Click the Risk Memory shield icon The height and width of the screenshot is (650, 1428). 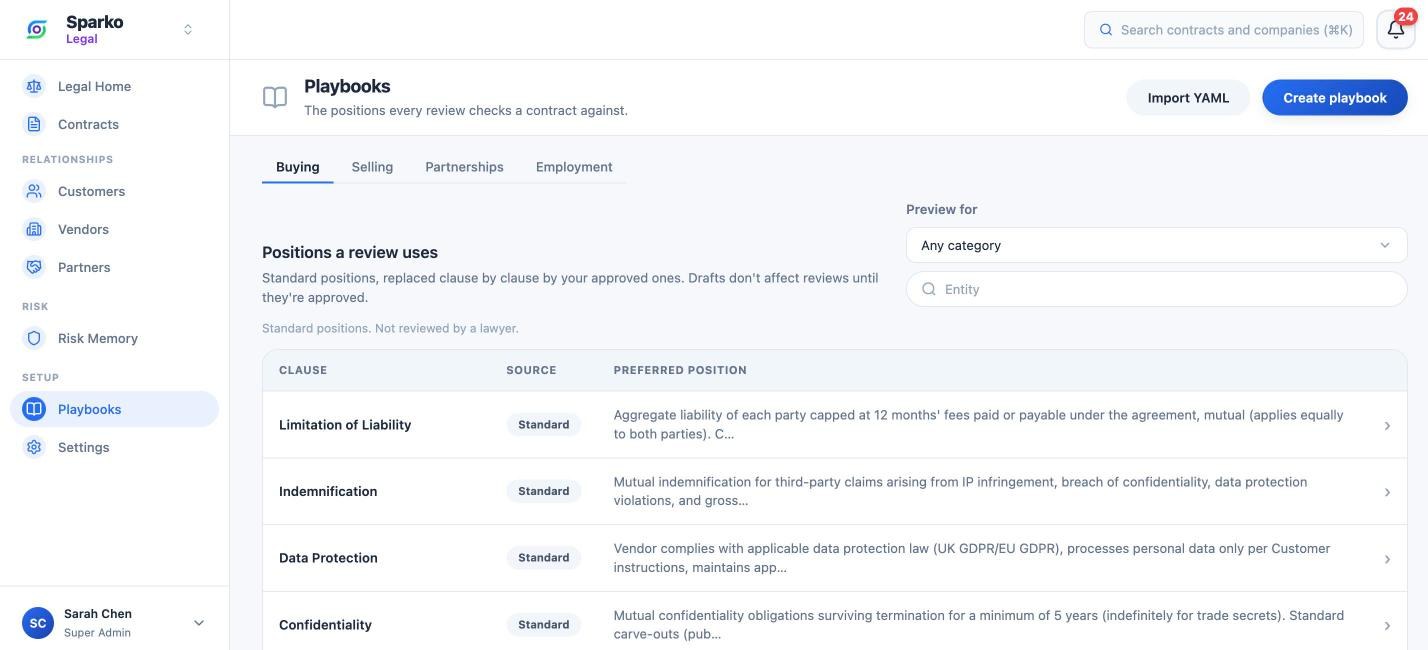point(34,338)
